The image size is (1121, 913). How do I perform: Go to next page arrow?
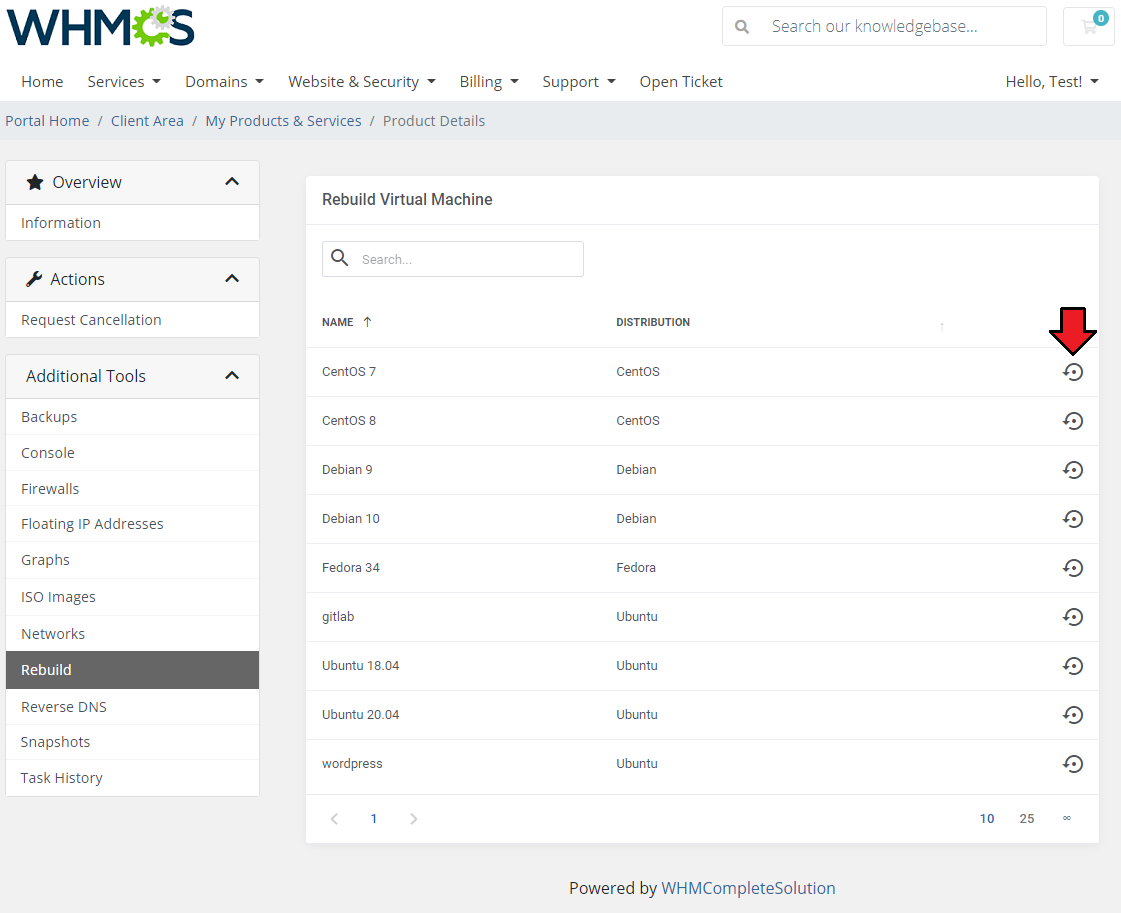tap(413, 819)
